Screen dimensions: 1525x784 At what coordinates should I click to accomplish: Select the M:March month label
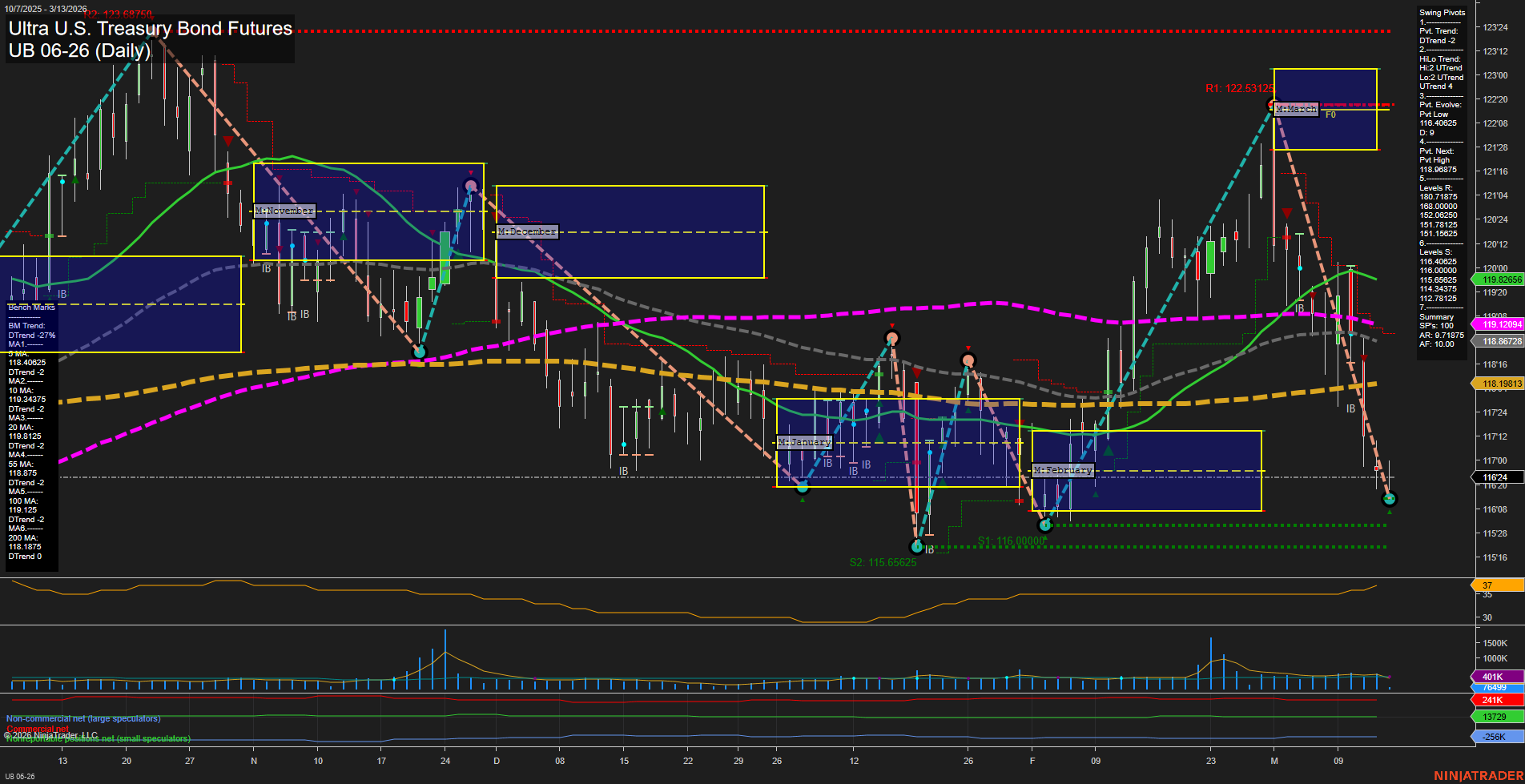click(1296, 107)
